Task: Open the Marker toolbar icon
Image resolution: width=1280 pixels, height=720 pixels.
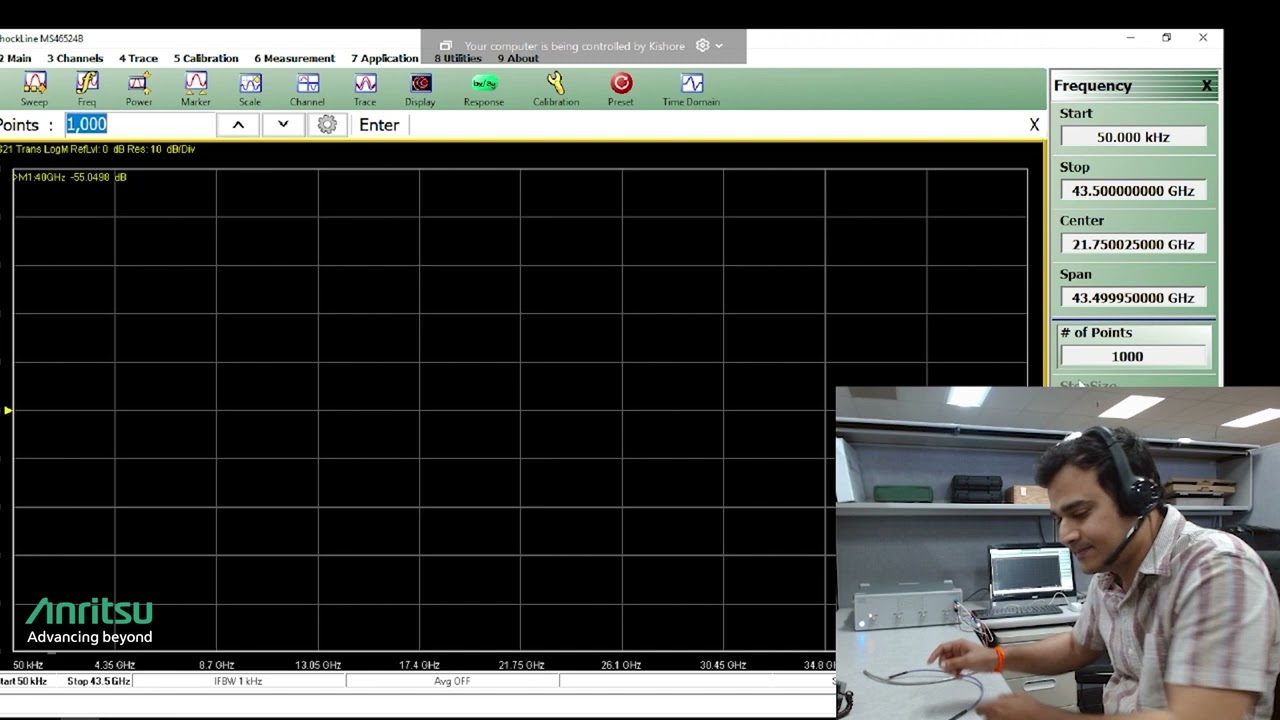Action: [196, 89]
